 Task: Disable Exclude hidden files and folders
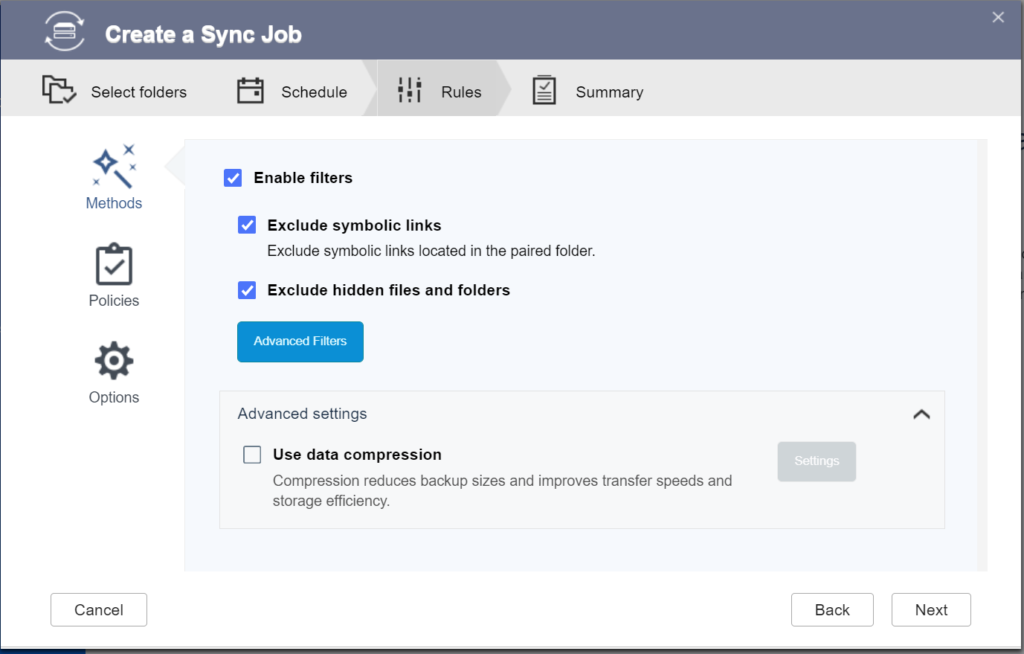point(247,290)
